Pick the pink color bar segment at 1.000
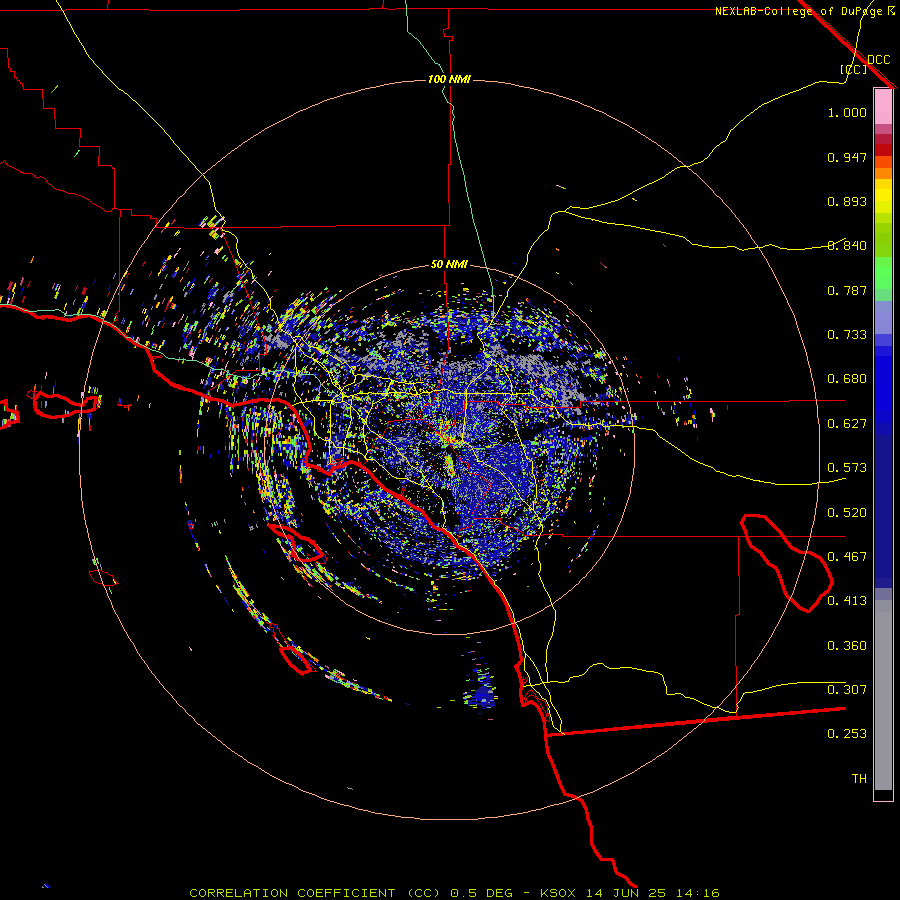This screenshot has height=900, width=900. [883, 107]
